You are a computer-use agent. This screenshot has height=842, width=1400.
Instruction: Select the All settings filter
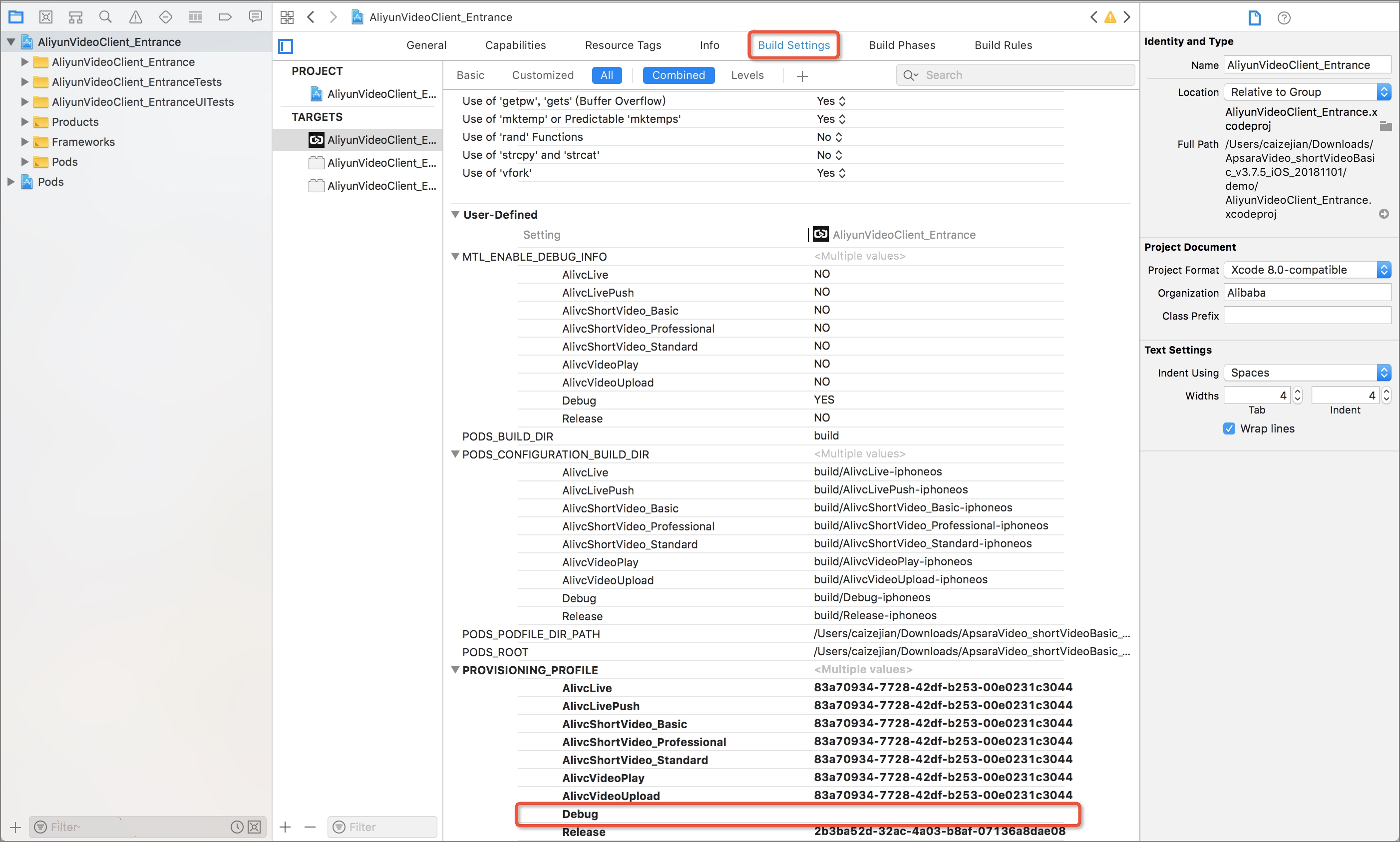607,75
